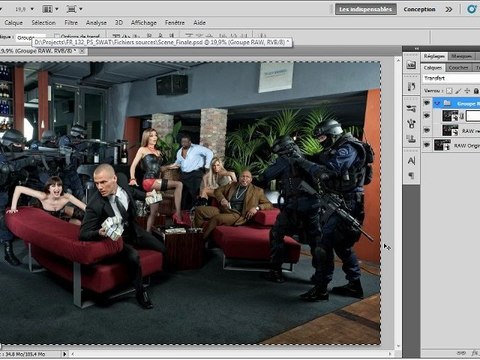The width and height of the screenshot is (480, 360).
Task: Click the horizontal scrollbar right arrow
Action: [x=390, y=354]
